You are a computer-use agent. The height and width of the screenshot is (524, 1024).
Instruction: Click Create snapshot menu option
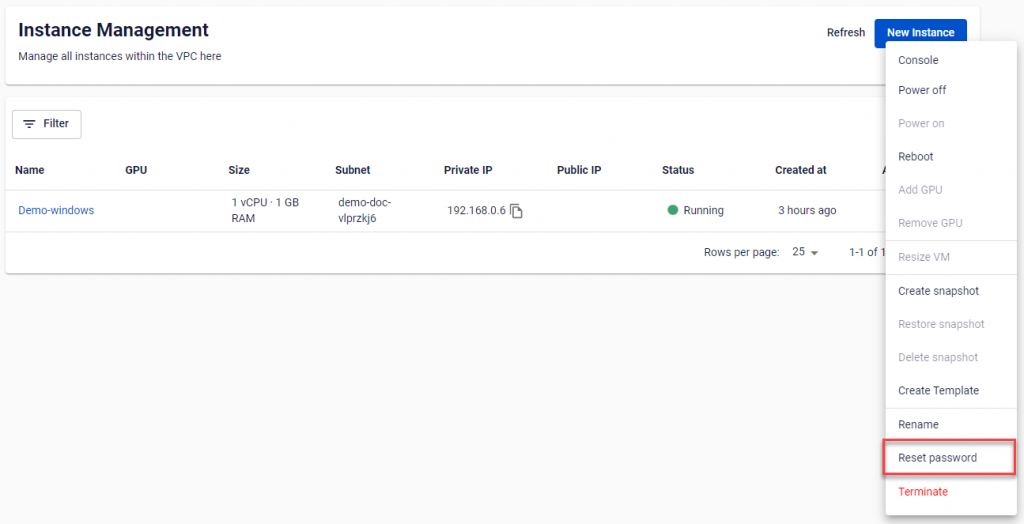pyautogui.click(x=938, y=291)
